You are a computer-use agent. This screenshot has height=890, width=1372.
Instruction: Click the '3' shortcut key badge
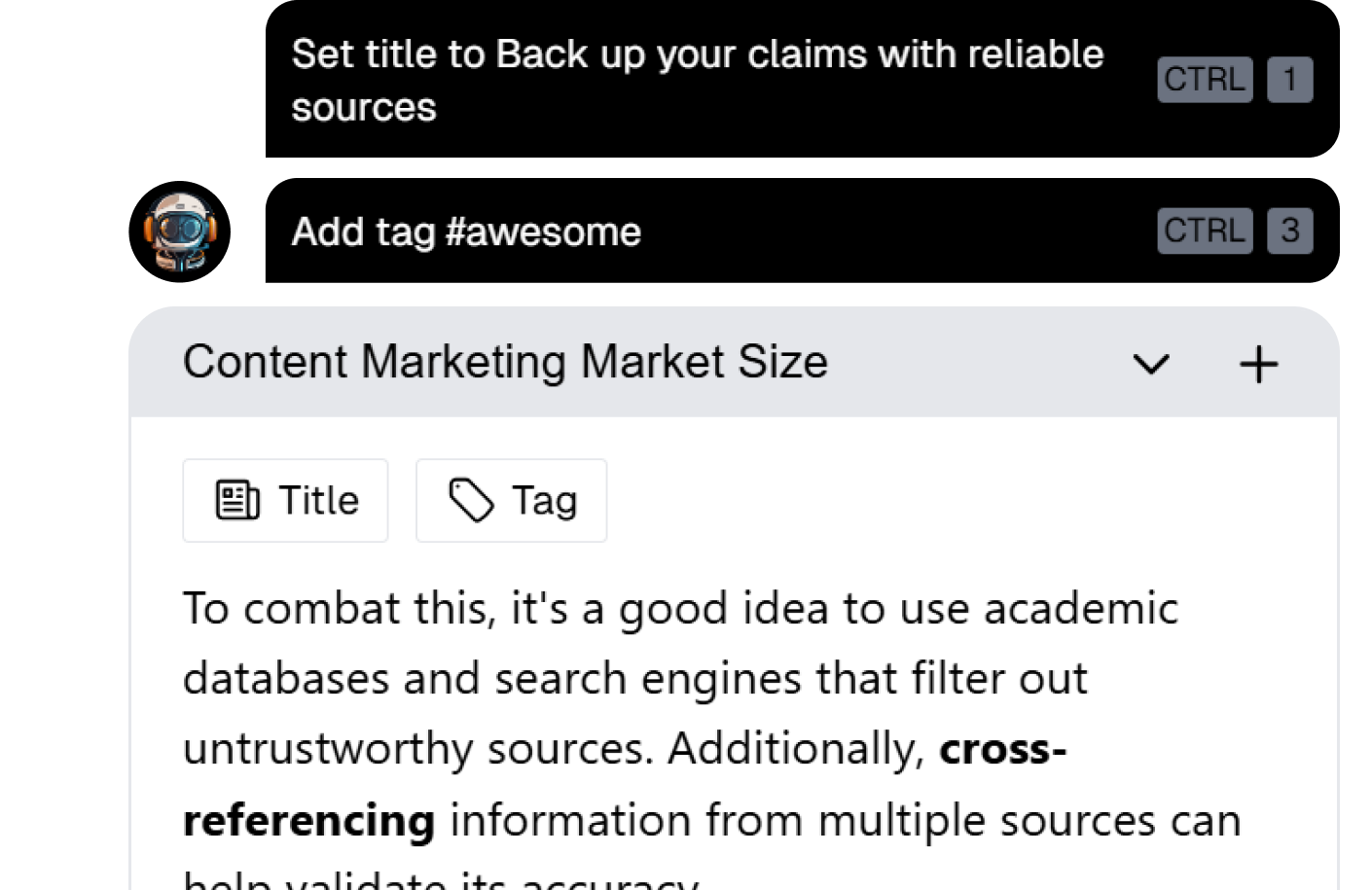[x=1289, y=231]
